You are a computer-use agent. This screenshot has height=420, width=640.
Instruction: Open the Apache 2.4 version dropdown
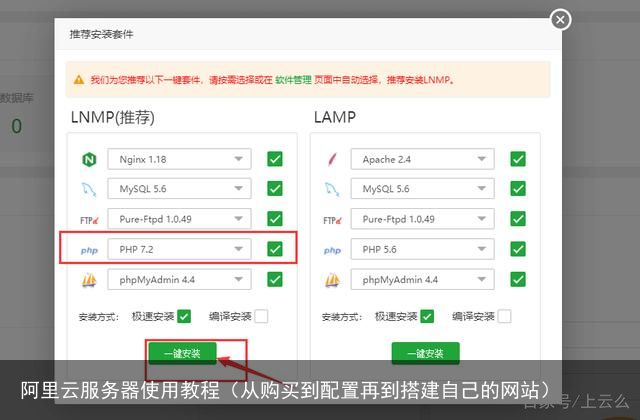[422, 159]
